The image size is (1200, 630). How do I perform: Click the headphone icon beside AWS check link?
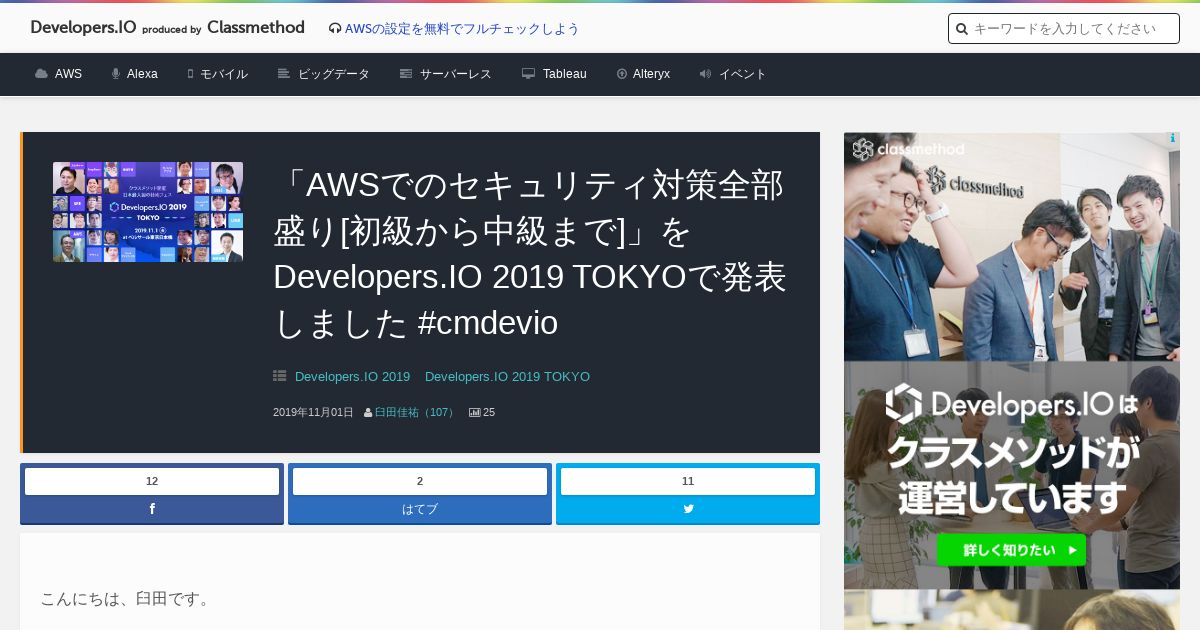(x=335, y=29)
